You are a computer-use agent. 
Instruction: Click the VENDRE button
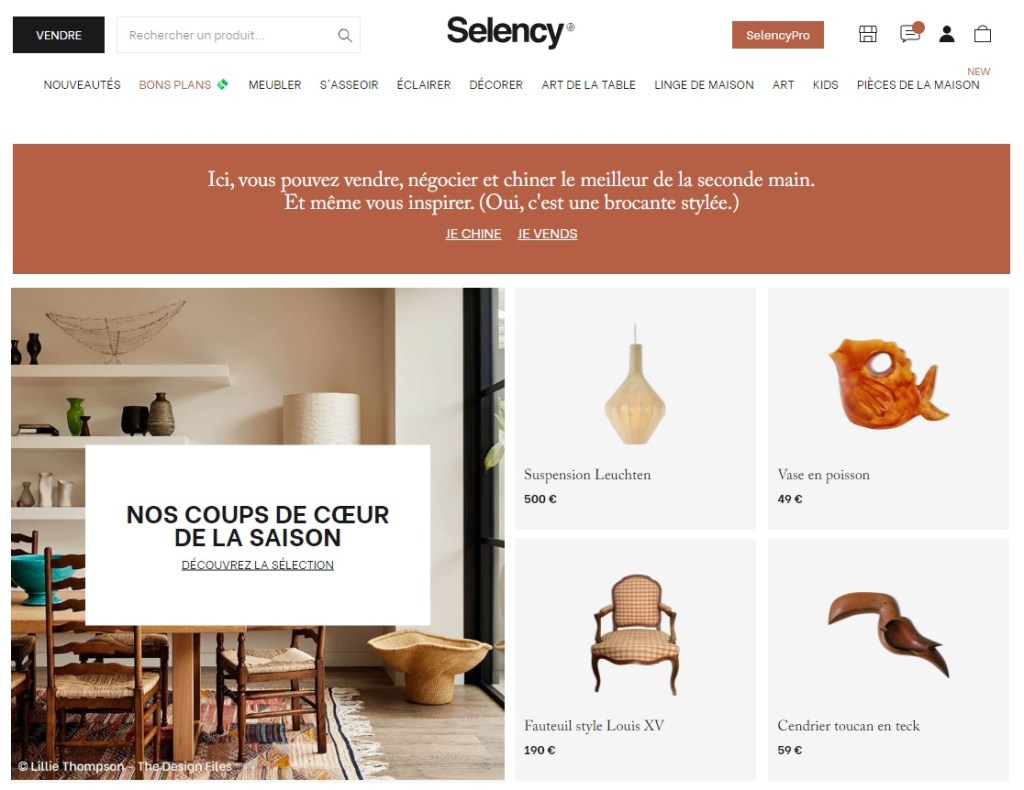point(59,35)
